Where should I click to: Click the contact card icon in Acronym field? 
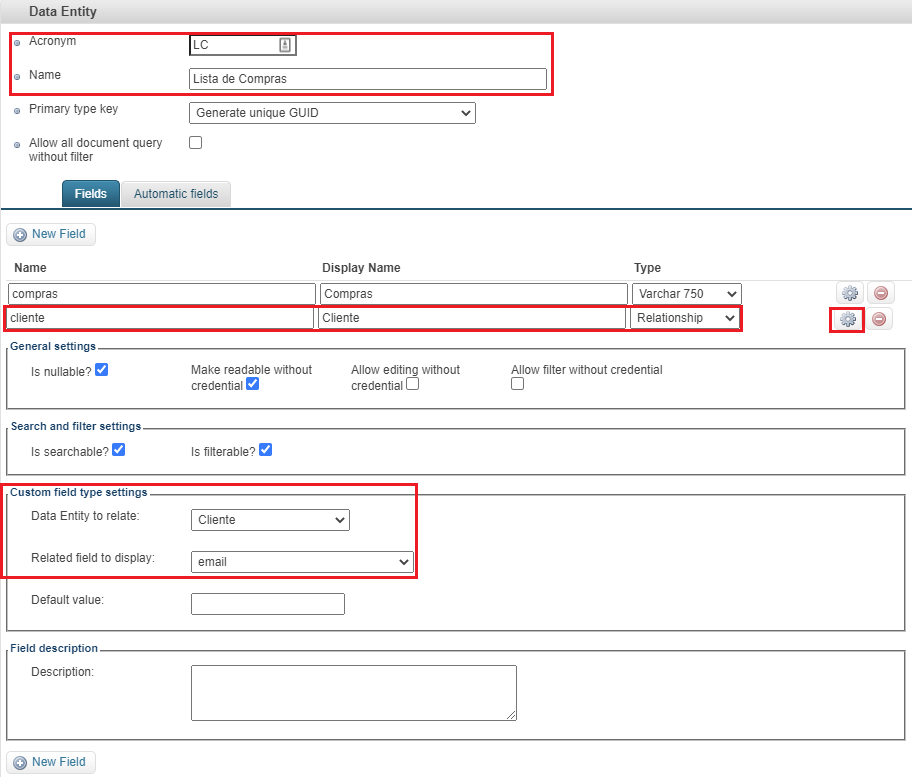(x=284, y=45)
